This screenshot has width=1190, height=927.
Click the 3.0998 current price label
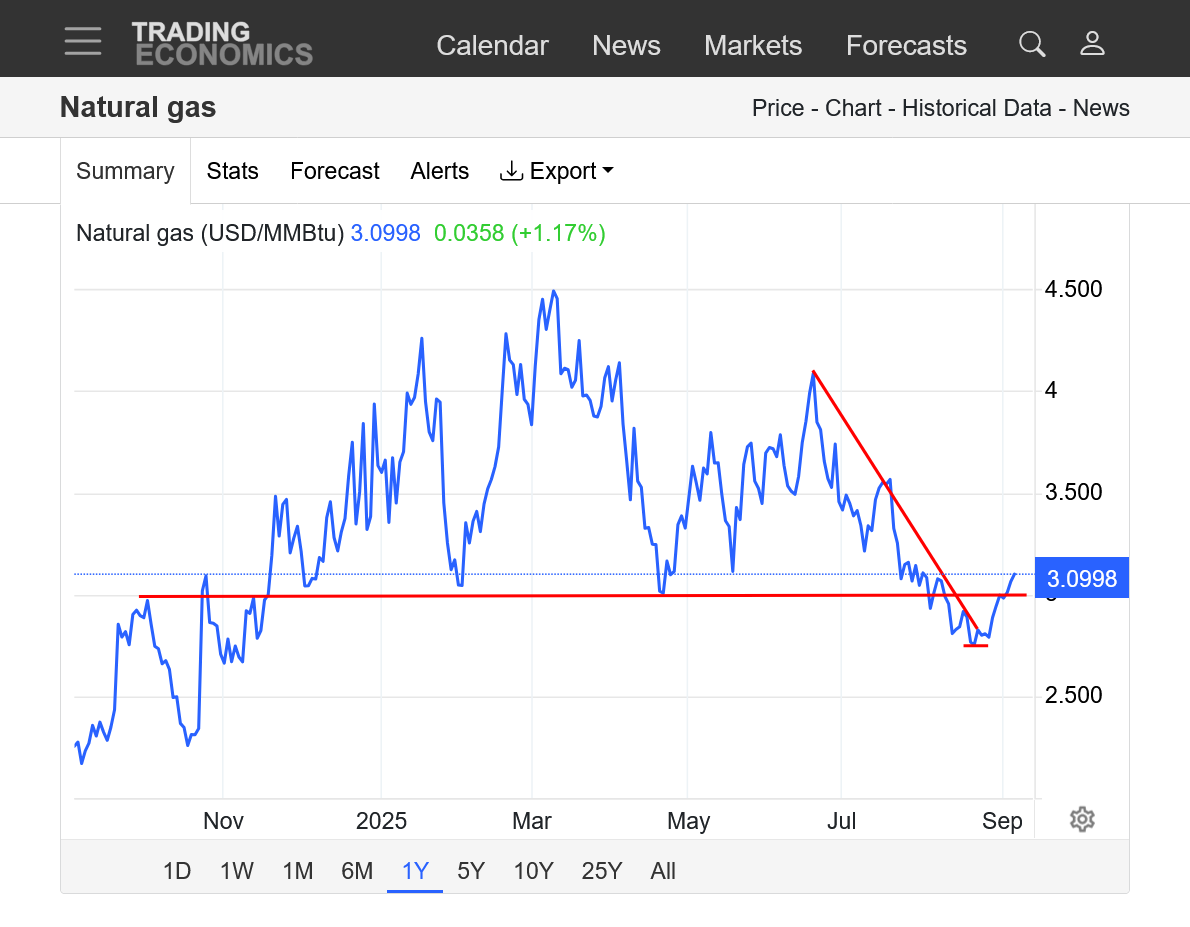pyautogui.click(x=1082, y=578)
